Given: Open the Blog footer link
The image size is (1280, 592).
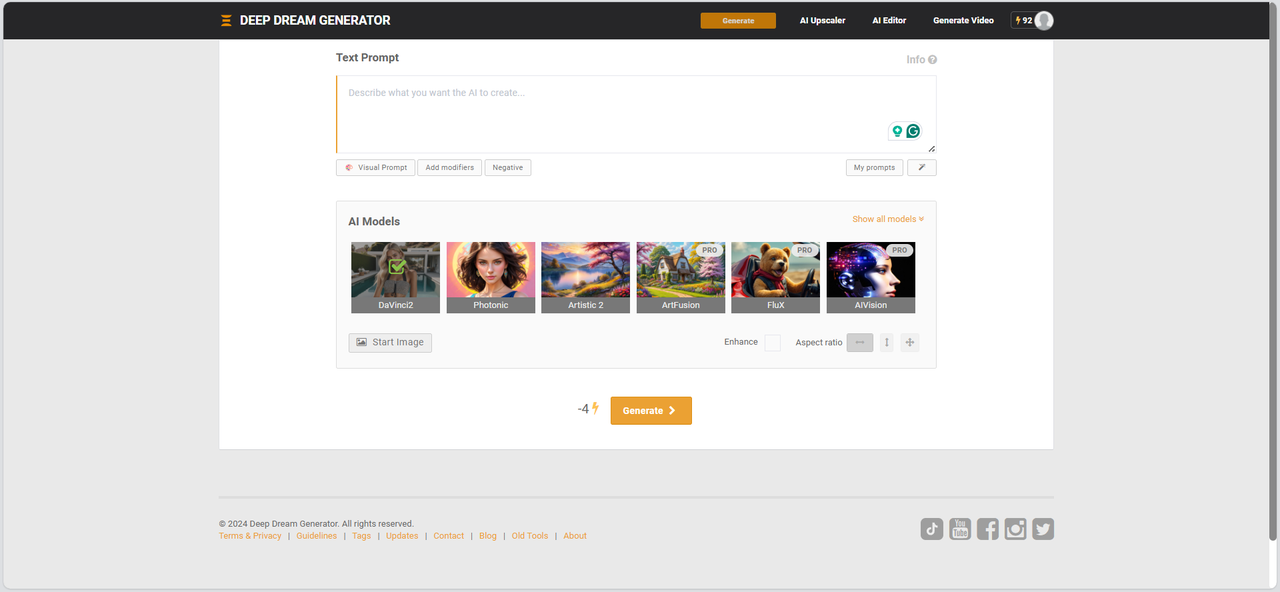Looking at the screenshot, I should (488, 536).
